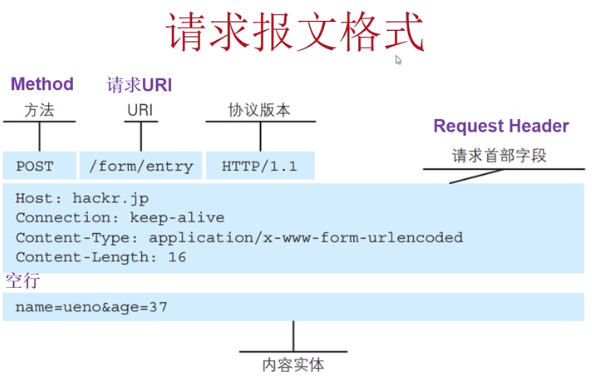The image size is (592, 379).
Task: Click the purple Method label
Action: pyautogui.click(x=42, y=84)
